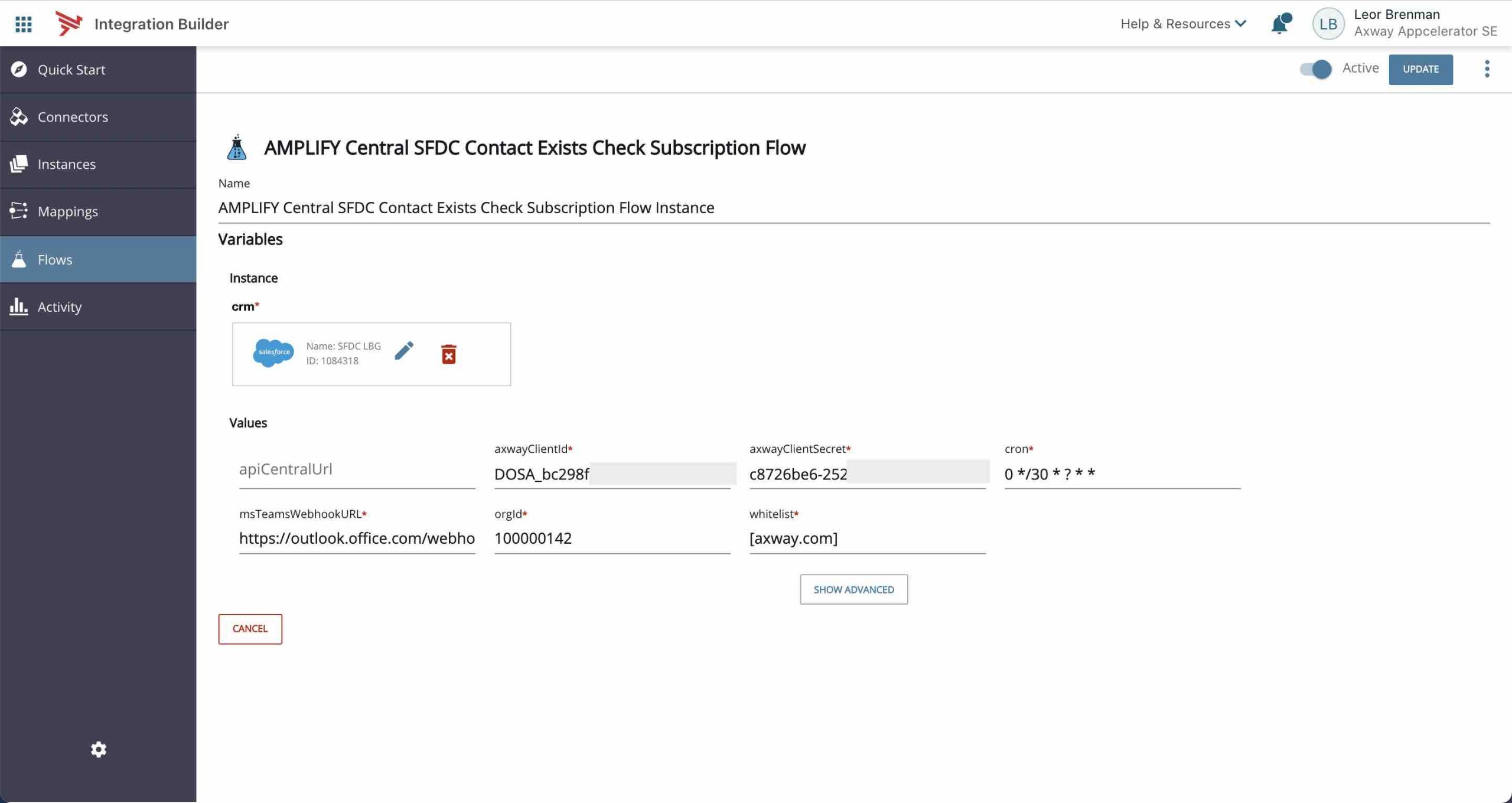Click the flow instance Name field
The image size is (1512, 803).
pyautogui.click(x=853, y=207)
